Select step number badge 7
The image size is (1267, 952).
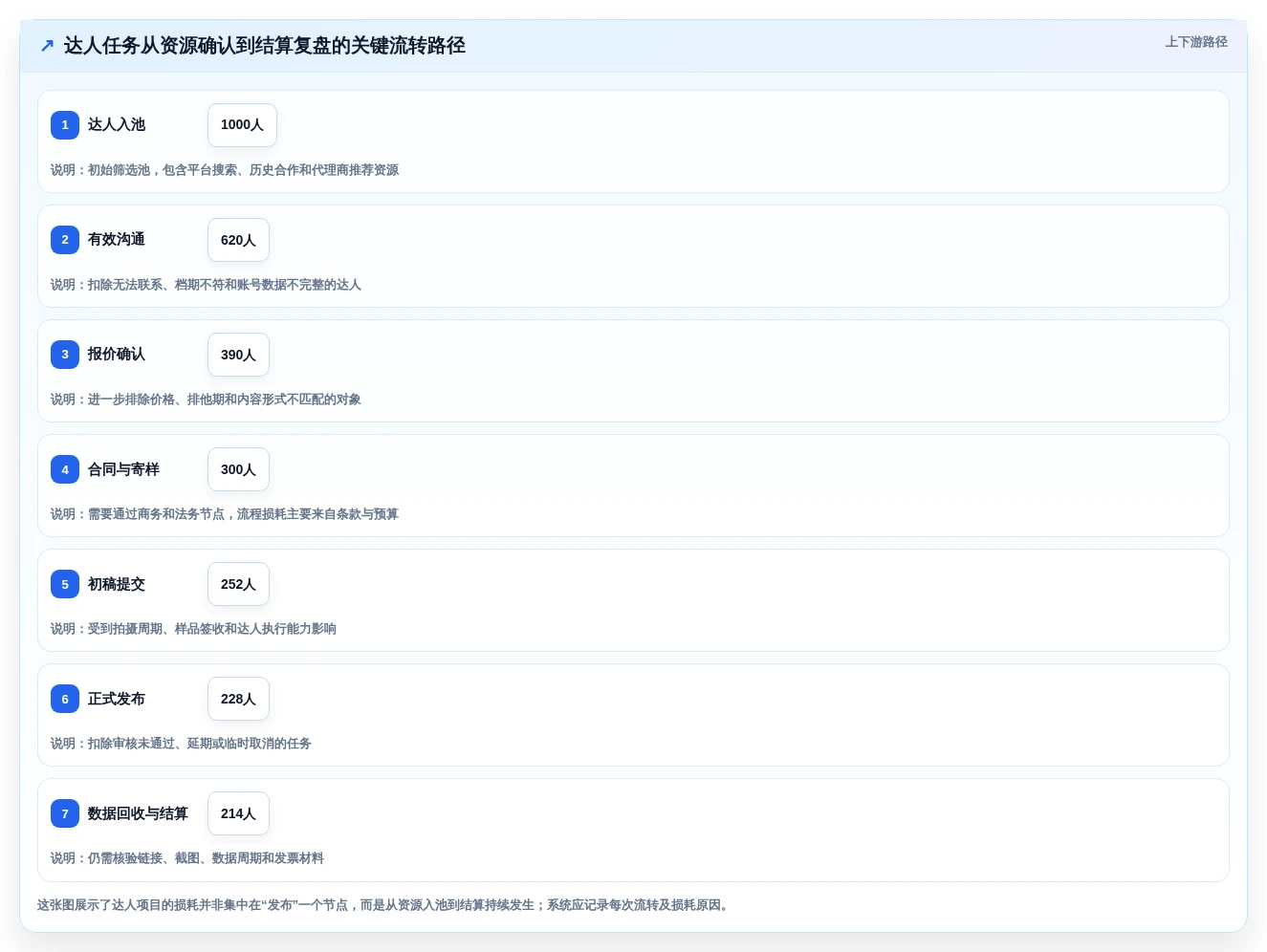pos(65,813)
